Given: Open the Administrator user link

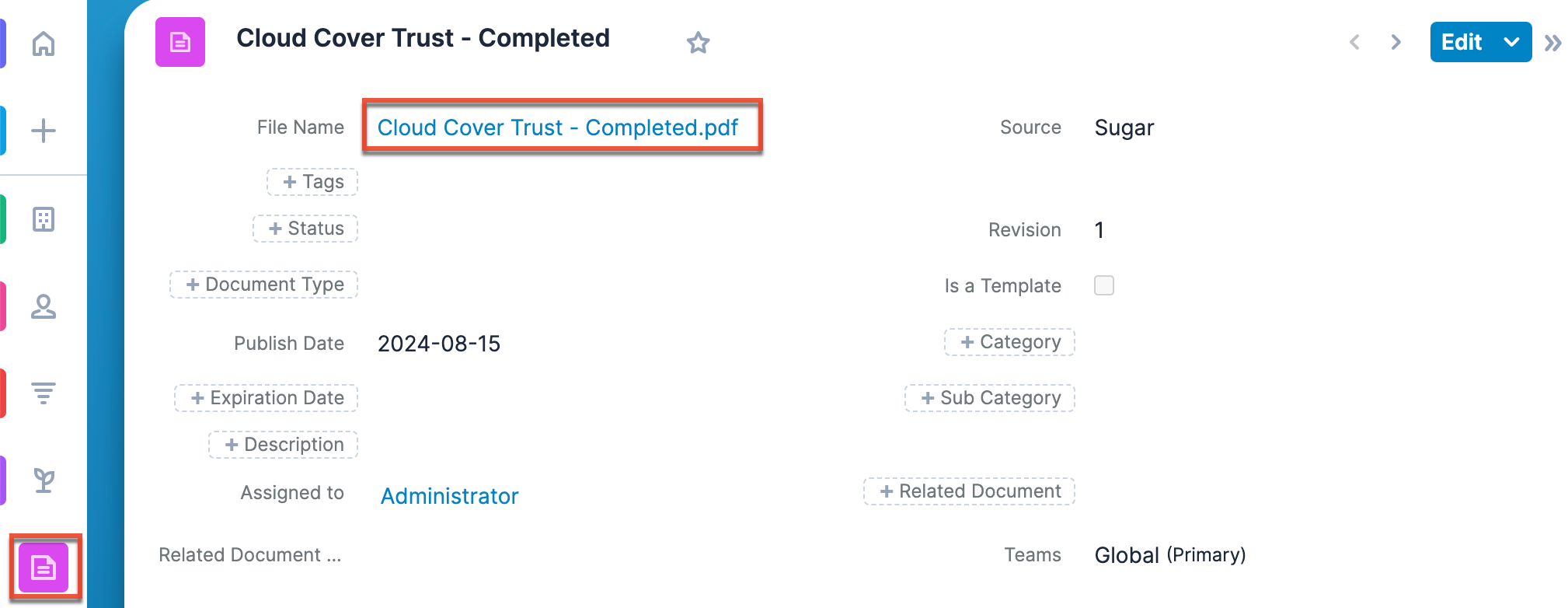Looking at the screenshot, I should 449,496.
